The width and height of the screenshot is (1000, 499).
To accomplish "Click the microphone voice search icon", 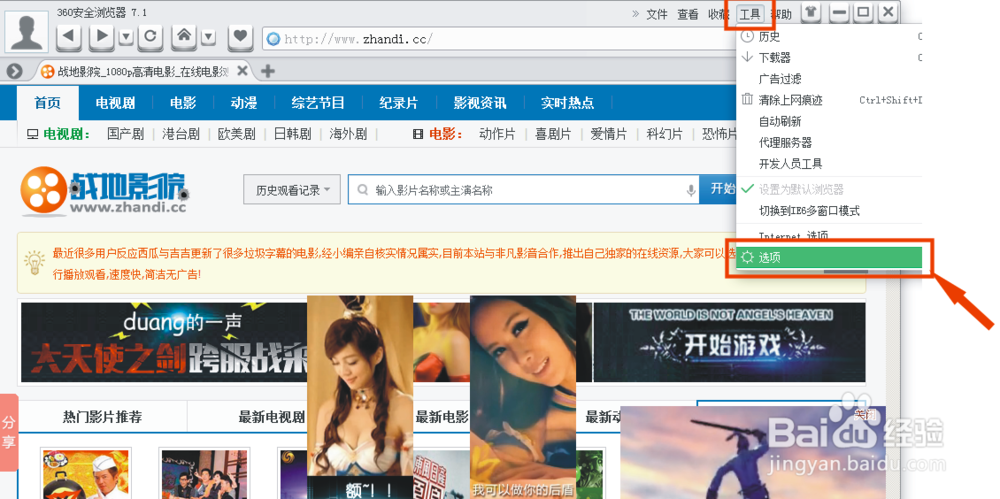I will [690, 190].
